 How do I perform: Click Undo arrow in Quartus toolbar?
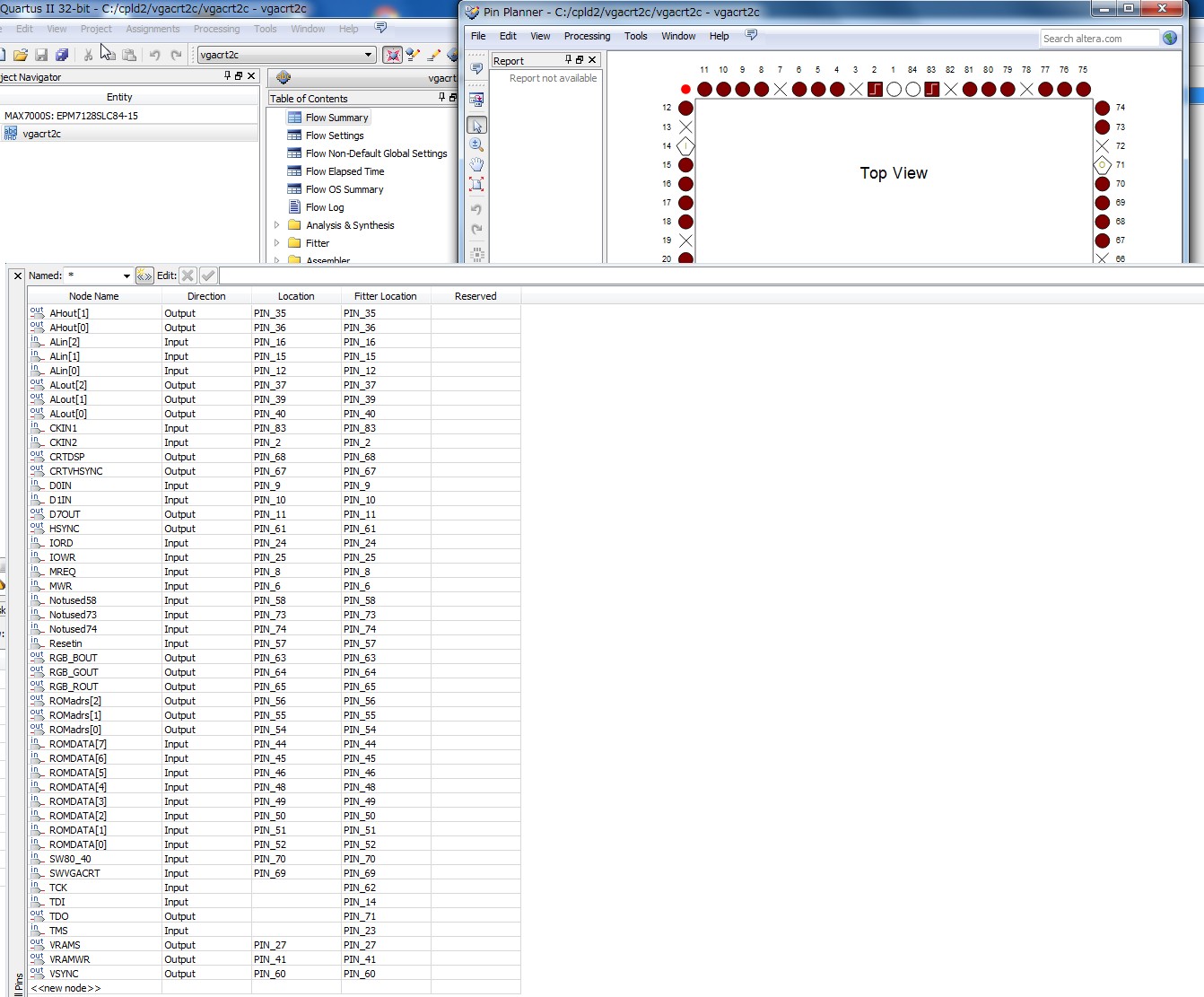pyautogui.click(x=154, y=55)
